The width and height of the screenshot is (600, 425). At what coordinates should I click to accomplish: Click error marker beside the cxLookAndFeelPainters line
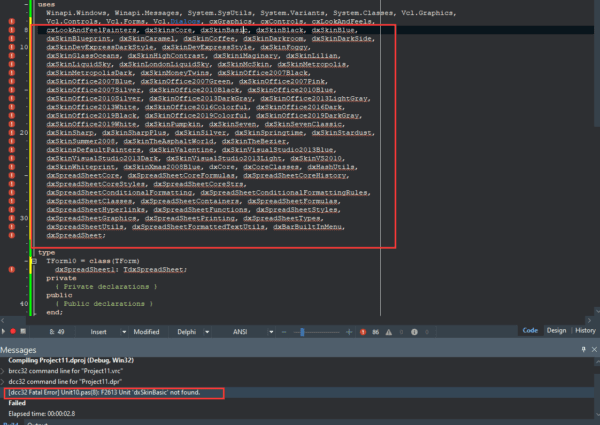tap(12, 30)
